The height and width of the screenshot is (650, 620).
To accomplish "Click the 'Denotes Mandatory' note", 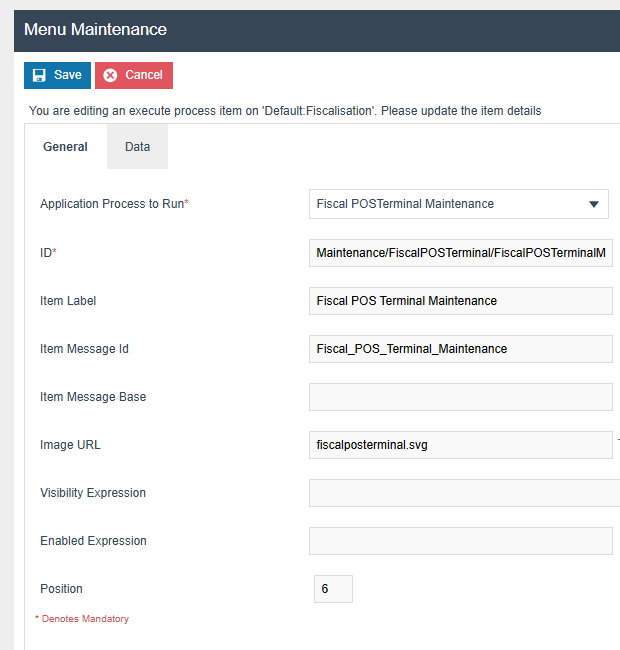I will 84,619.
